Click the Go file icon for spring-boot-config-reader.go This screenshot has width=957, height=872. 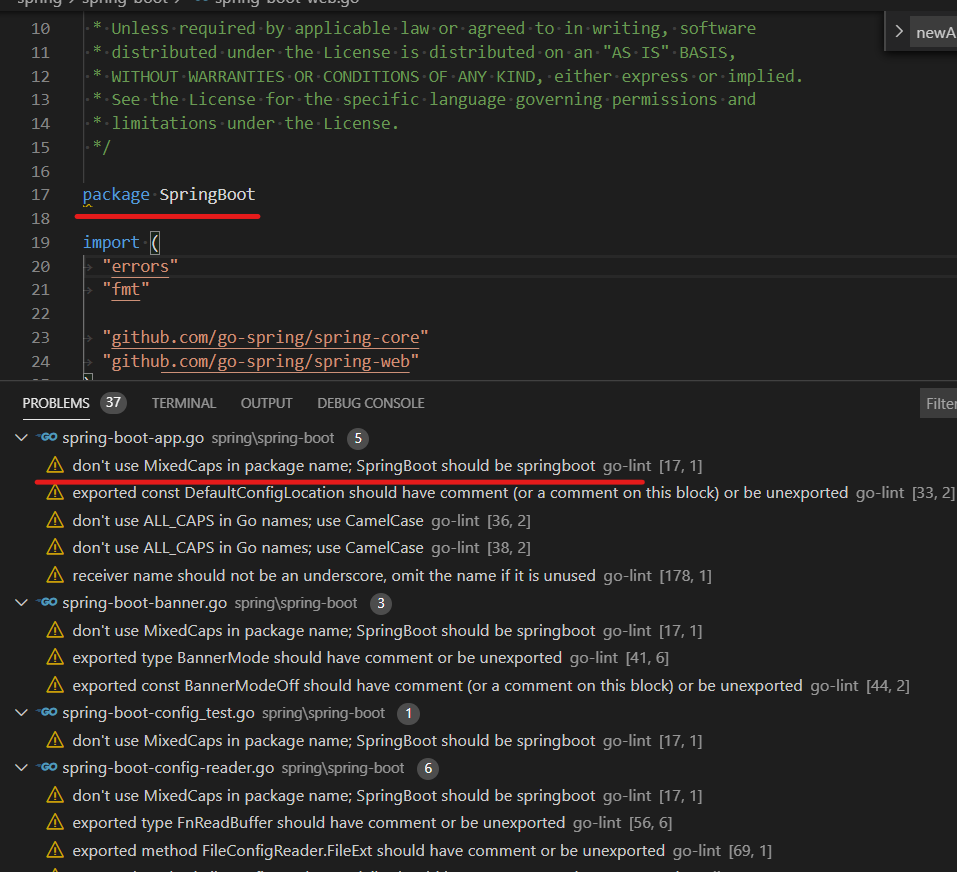tap(47, 767)
